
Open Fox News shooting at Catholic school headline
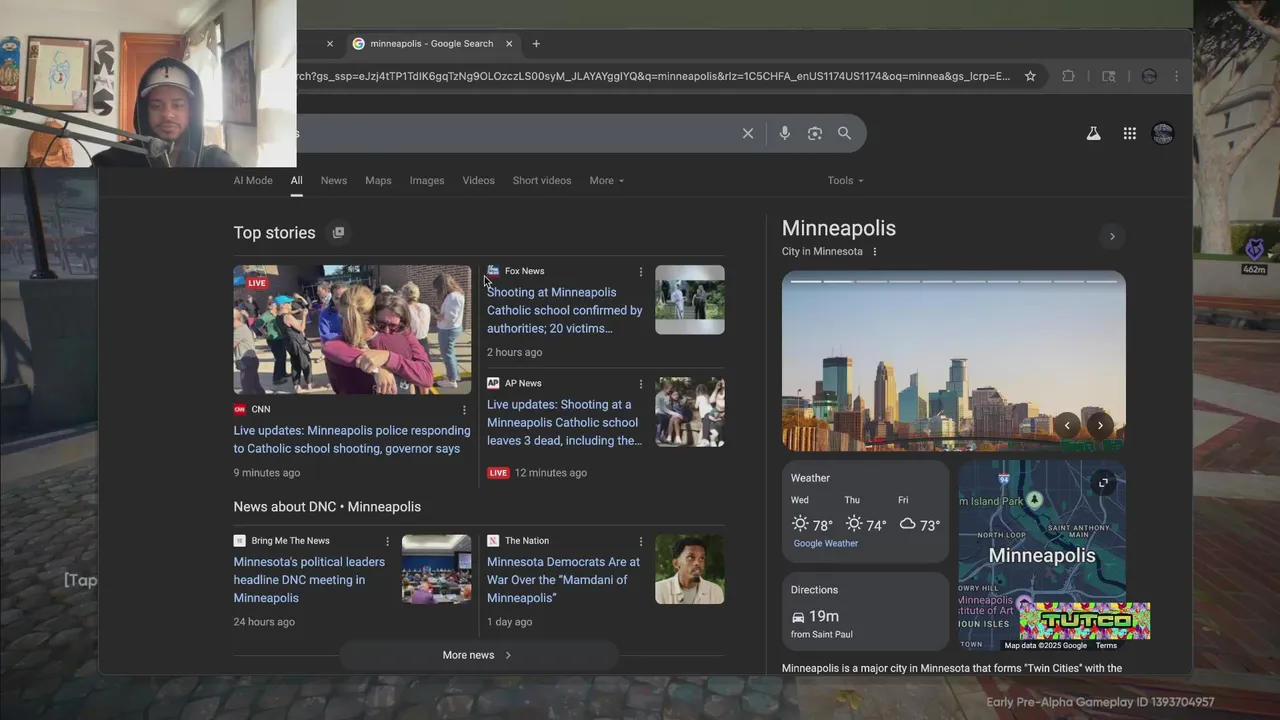click(565, 310)
